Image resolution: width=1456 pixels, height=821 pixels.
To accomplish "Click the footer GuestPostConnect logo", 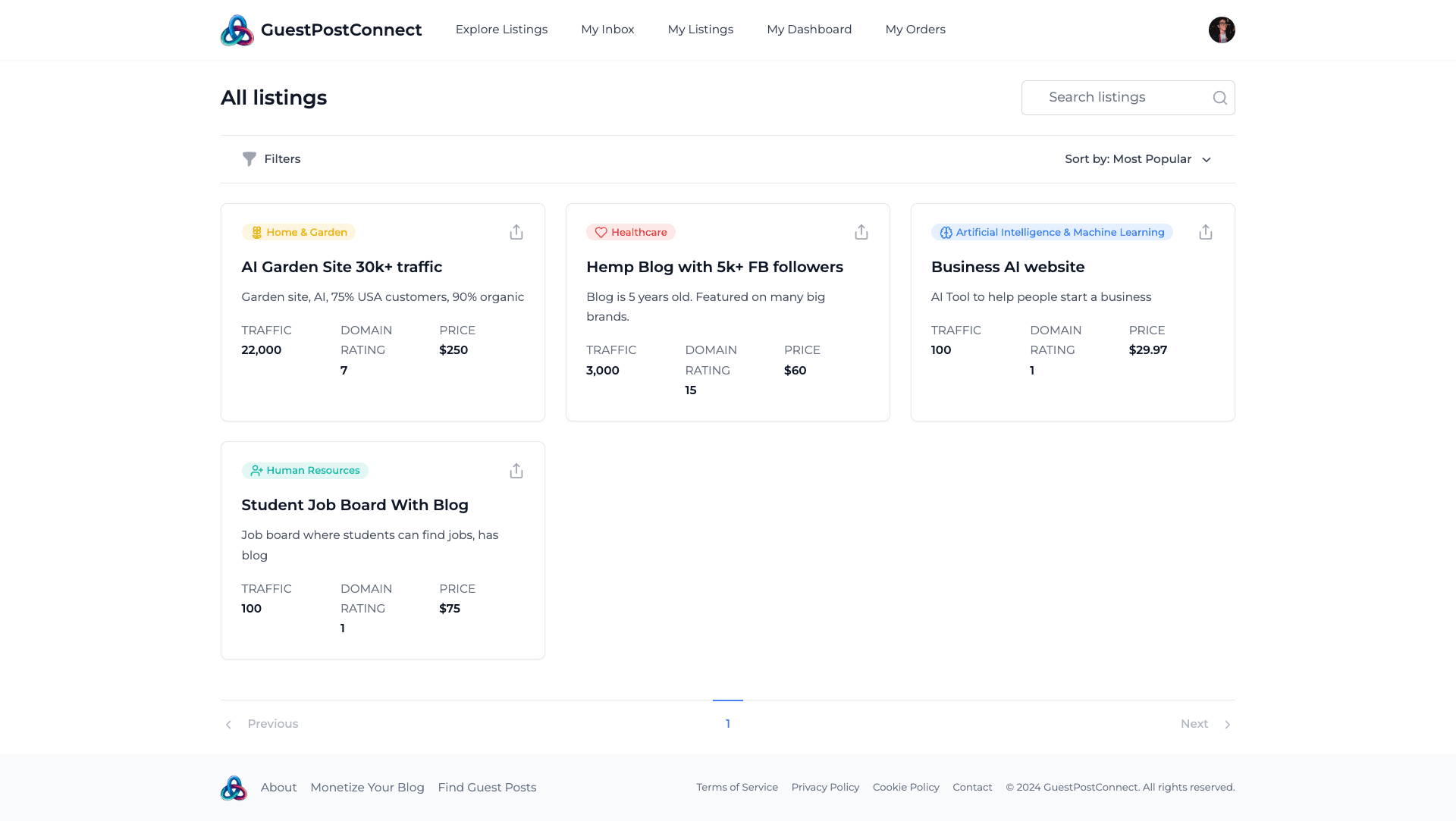I will (234, 788).
